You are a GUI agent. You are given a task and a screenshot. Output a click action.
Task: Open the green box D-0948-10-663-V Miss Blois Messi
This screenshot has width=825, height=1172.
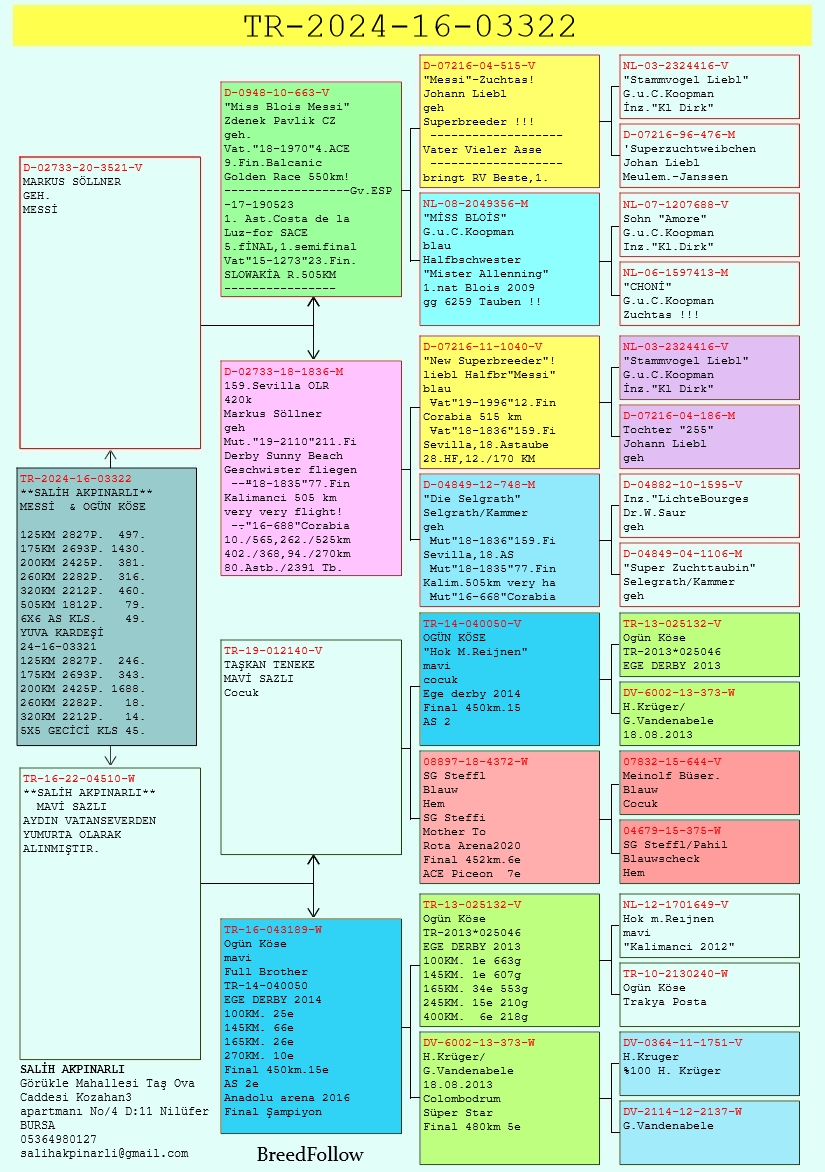click(x=311, y=189)
